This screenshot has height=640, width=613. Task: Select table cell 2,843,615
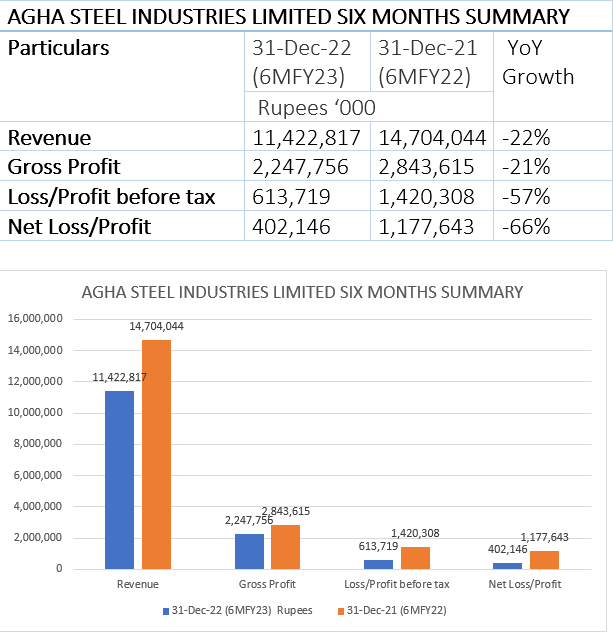coord(426,167)
